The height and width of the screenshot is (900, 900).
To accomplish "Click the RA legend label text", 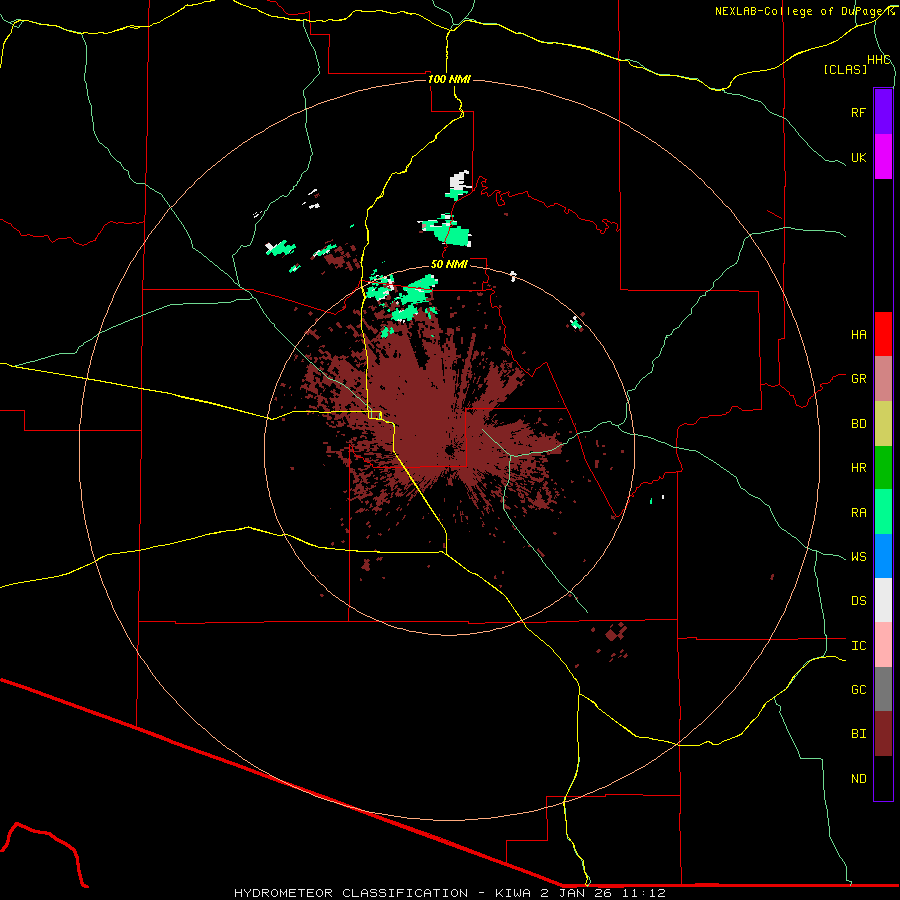I will coord(858,512).
